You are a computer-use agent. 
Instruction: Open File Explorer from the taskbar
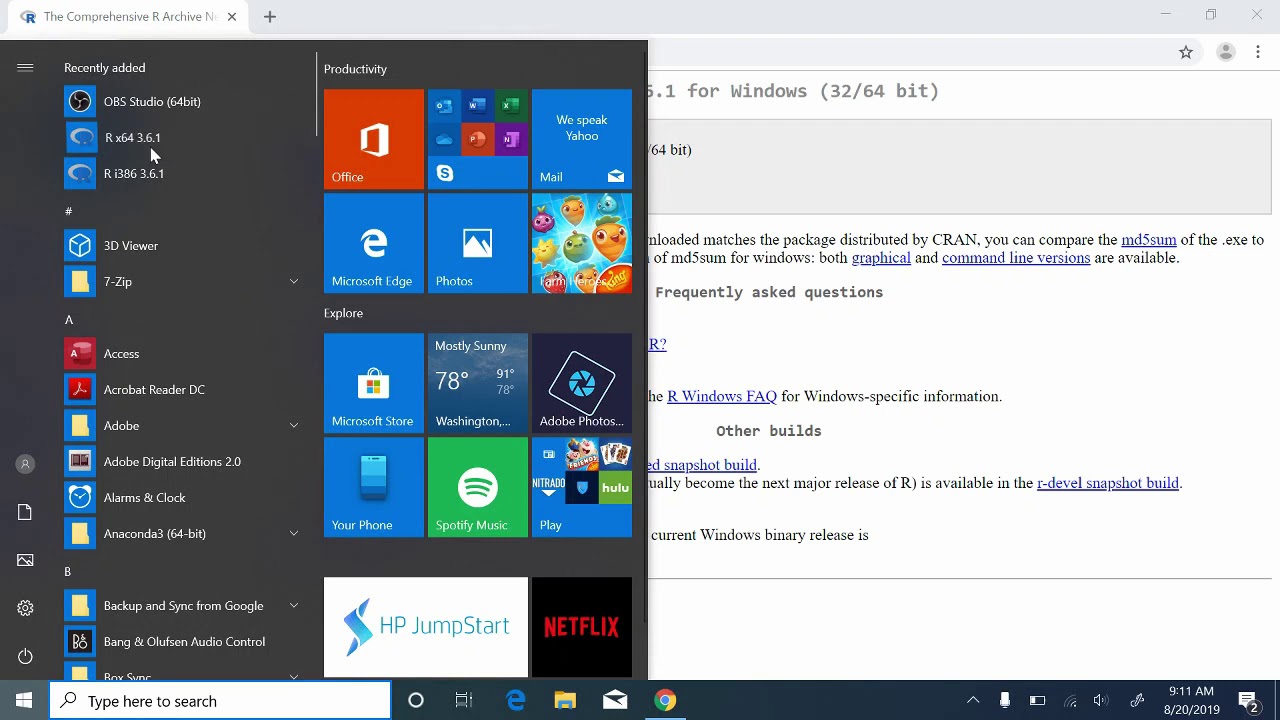(x=565, y=701)
